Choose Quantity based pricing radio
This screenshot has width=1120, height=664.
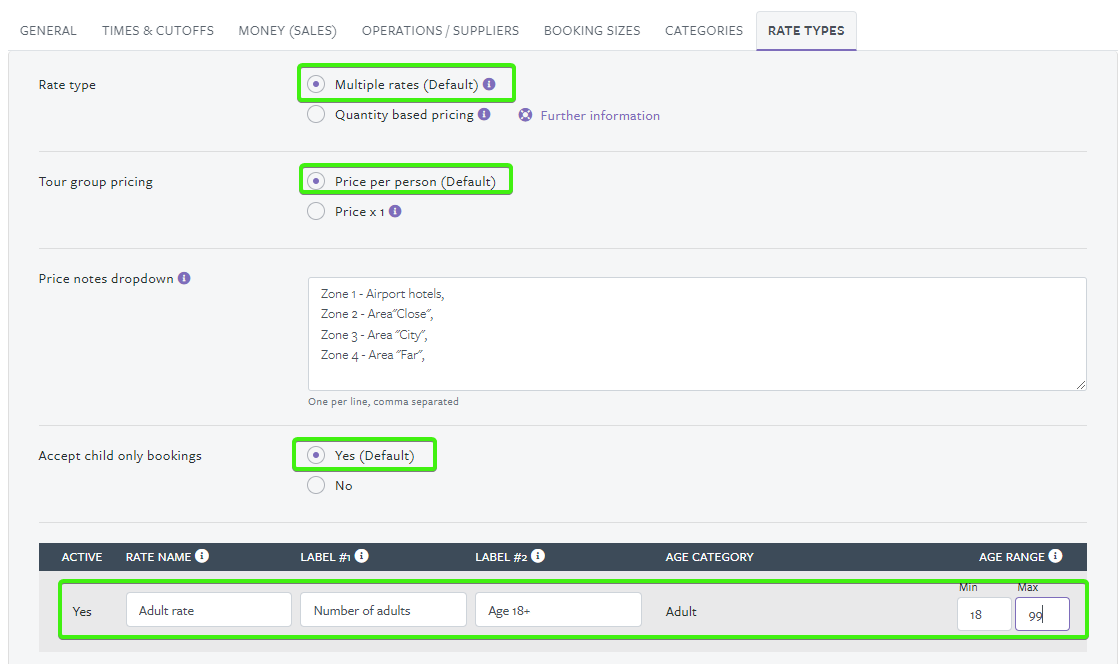[316, 114]
